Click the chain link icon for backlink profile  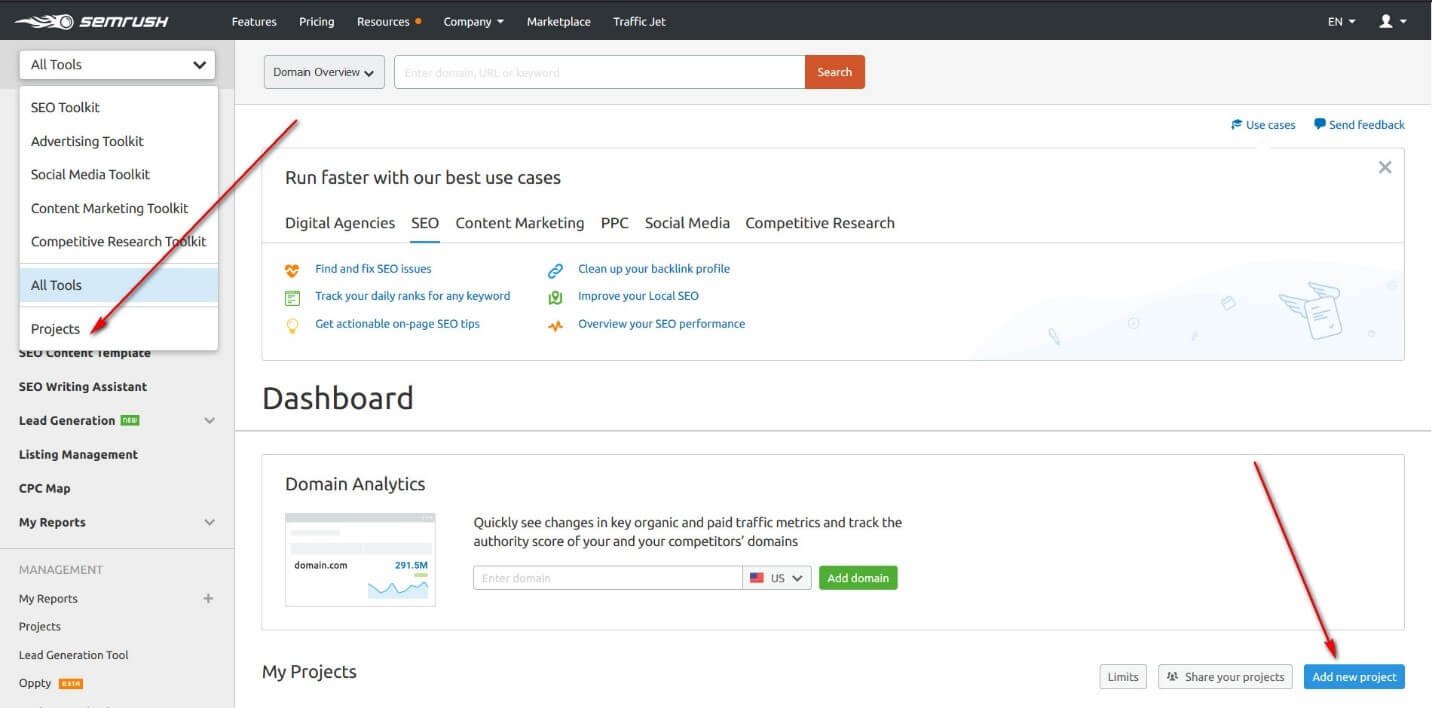point(555,270)
